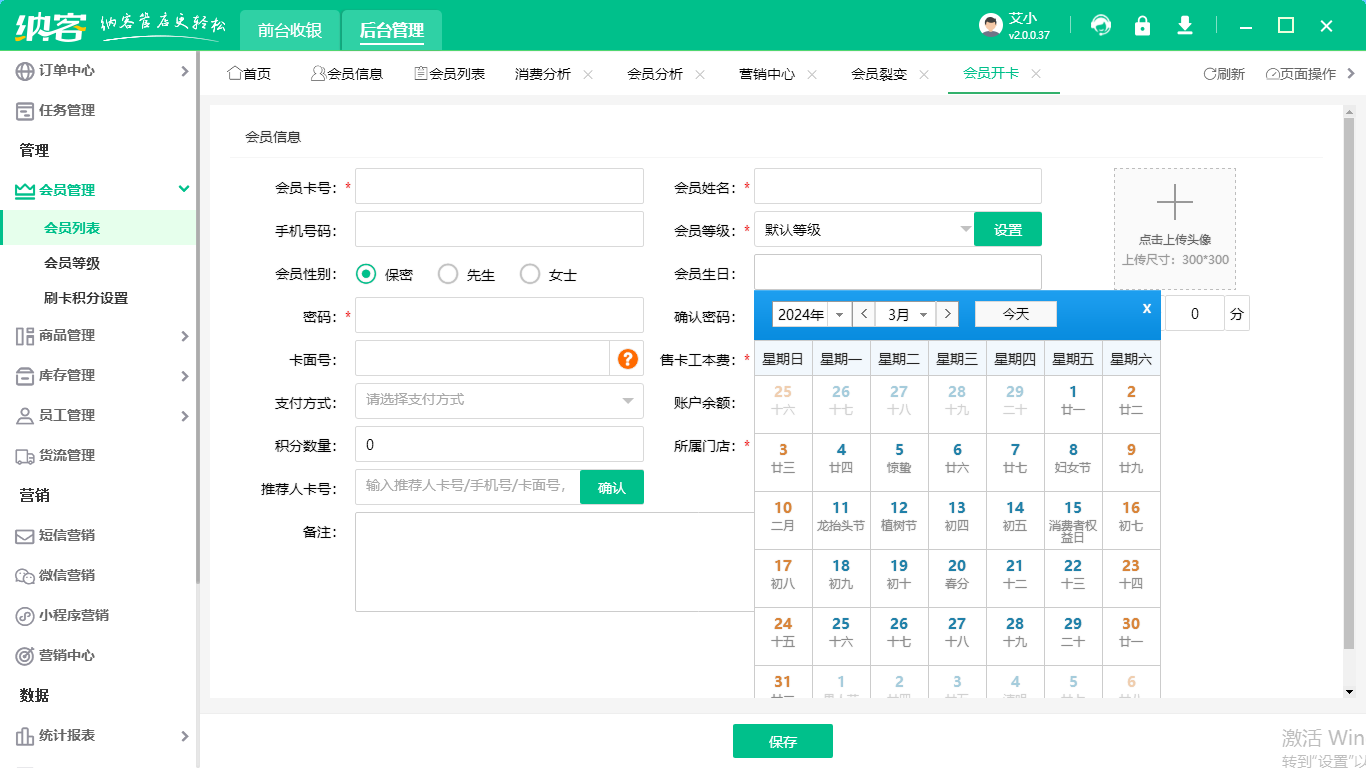The height and width of the screenshot is (768, 1366).
Task: Switch to 前台收银 mode
Action: click(x=289, y=30)
